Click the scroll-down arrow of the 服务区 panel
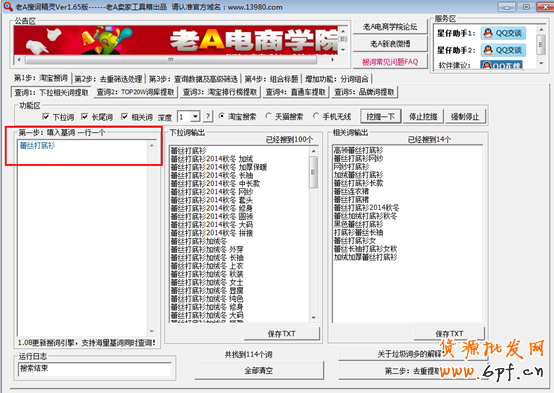The height and width of the screenshot is (393, 554). pyautogui.click(x=541, y=63)
